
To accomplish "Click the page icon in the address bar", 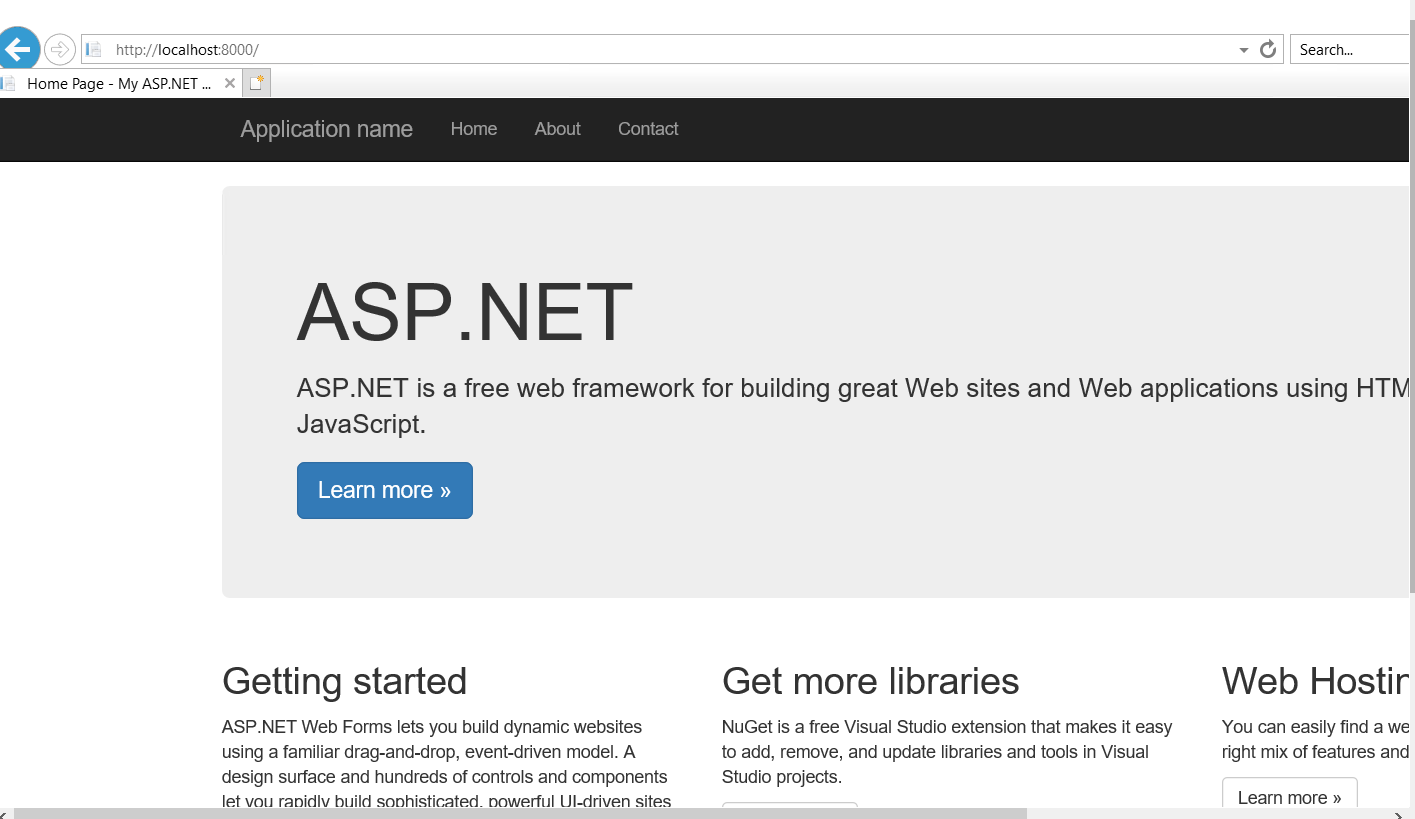I will (x=94, y=49).
